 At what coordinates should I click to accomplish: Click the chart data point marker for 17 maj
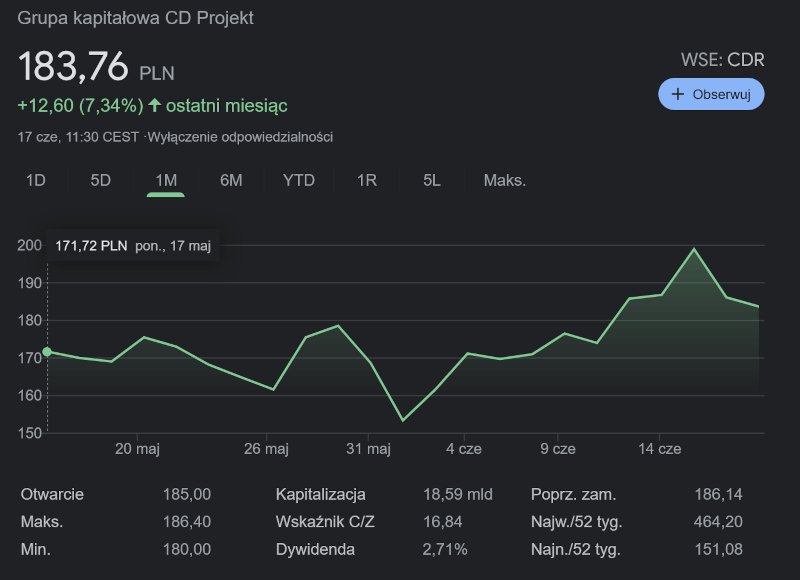click(47, 351)
